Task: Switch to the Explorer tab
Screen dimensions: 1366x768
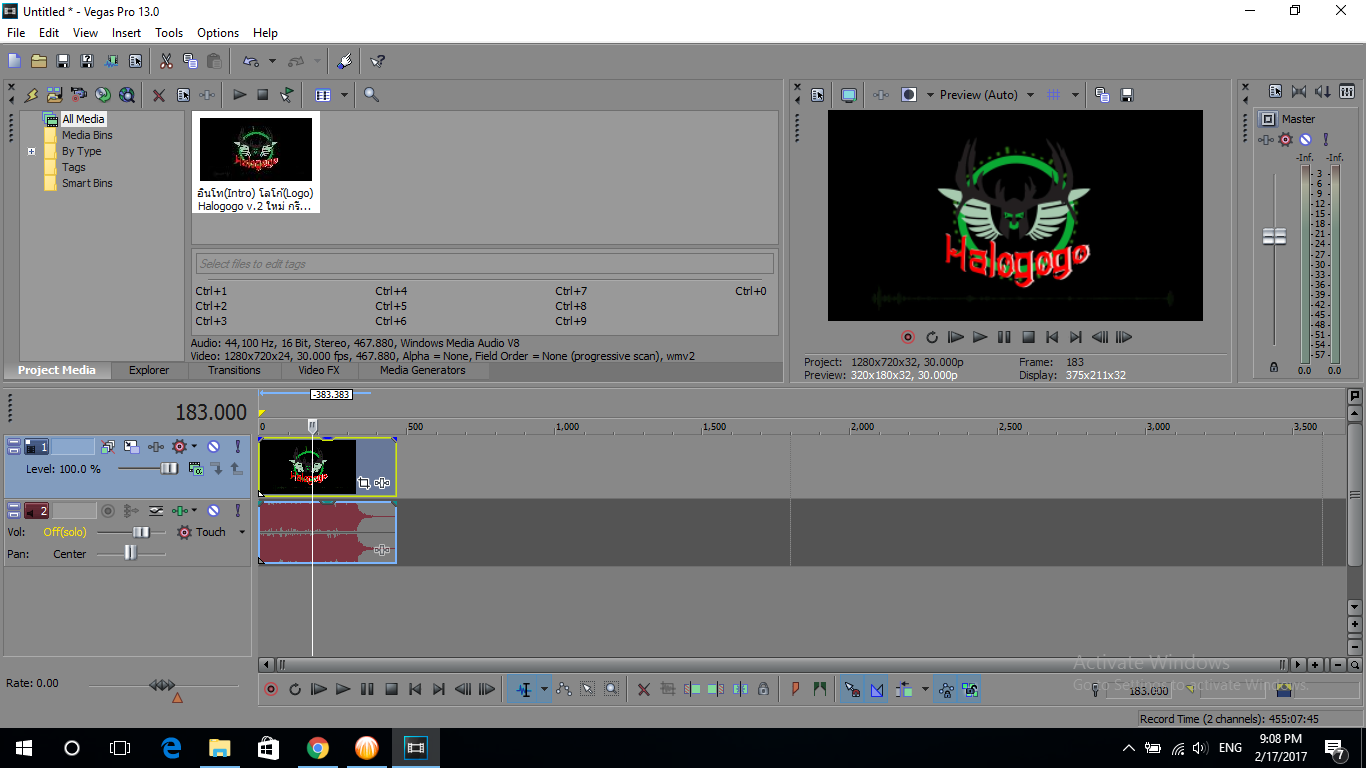Action: (149, 370)
